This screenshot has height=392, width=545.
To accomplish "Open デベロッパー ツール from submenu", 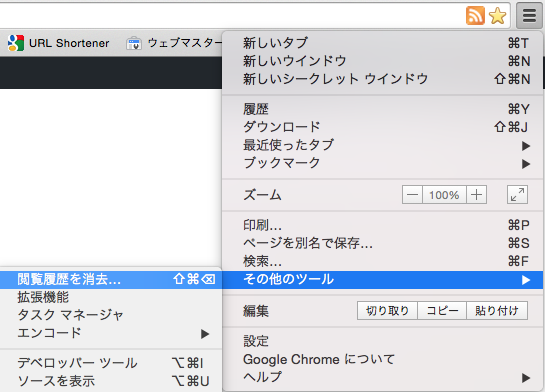I will tap(111, 363).
